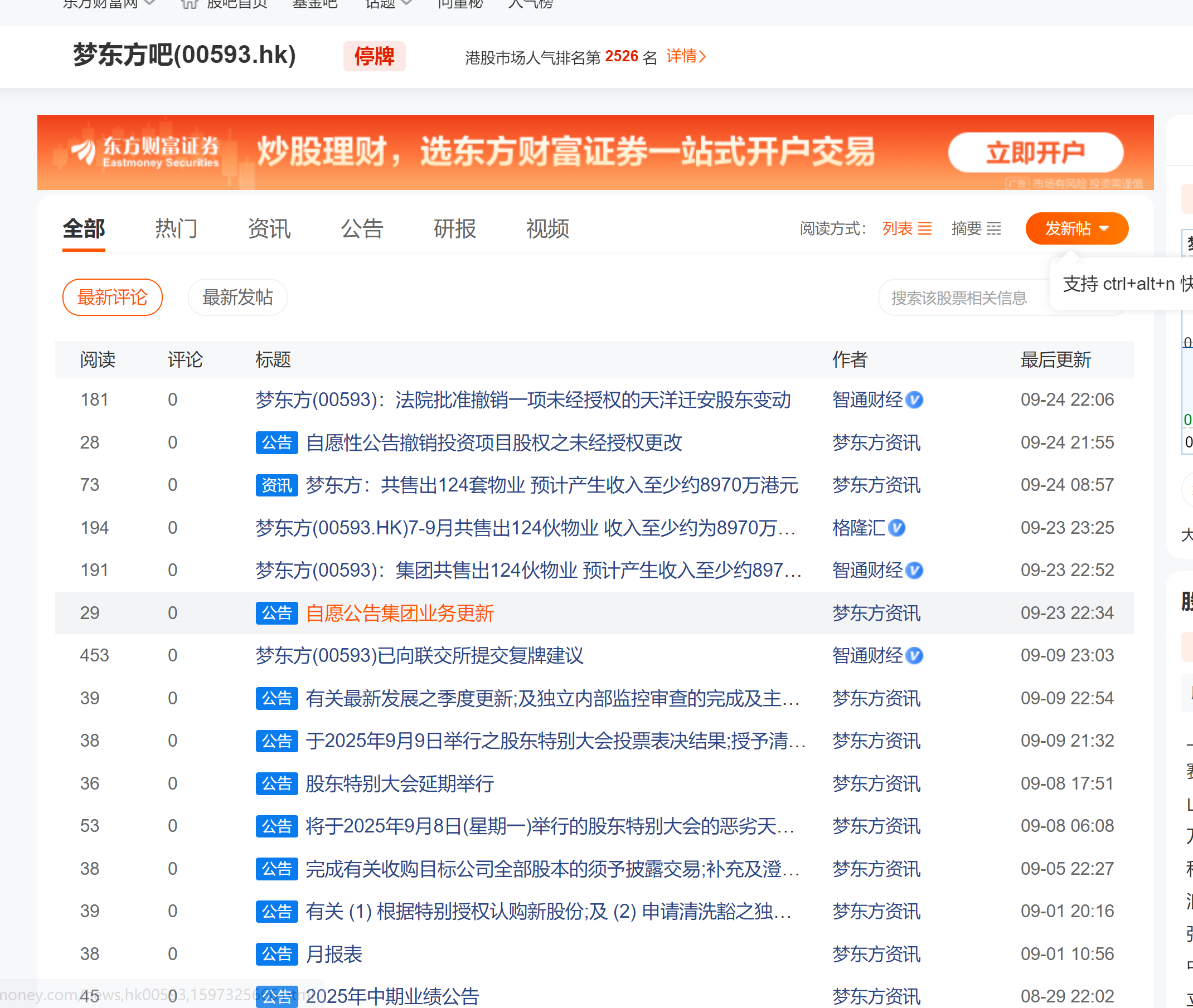Viewport: 1193px width, 1008px height.
Task: Click 立即开户 button in banner
Action: (x=1035, y=153)
